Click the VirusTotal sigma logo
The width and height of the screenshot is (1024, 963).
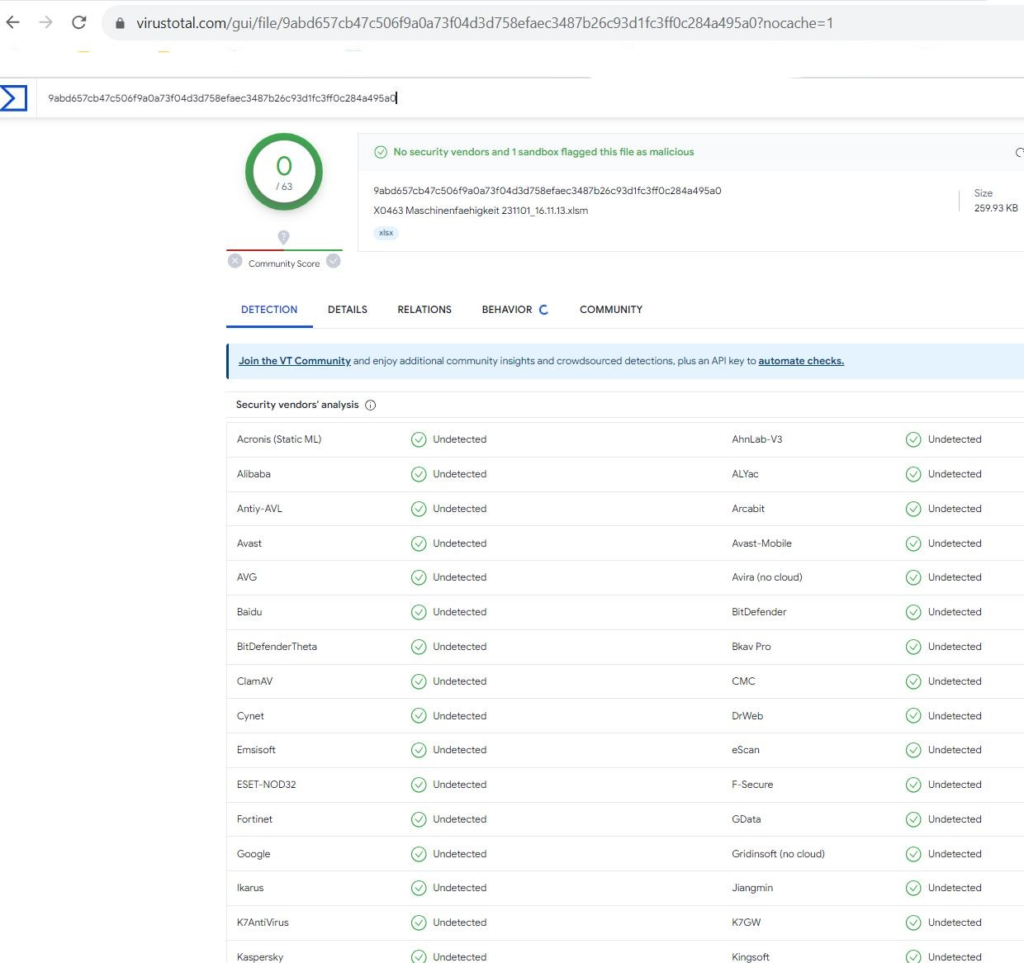click(13, 98)
